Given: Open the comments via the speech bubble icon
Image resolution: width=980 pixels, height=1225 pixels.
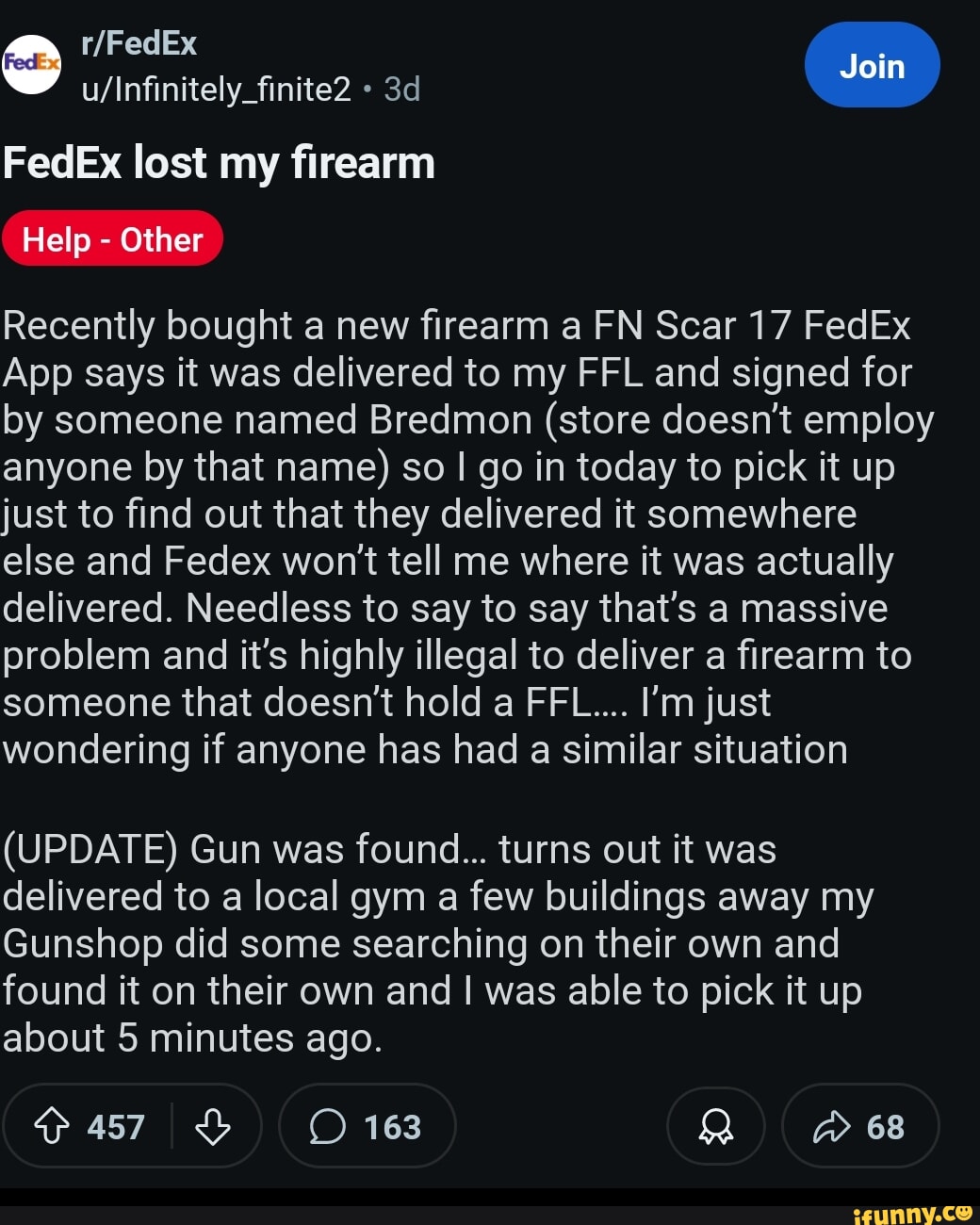Looking at the screenshot, I should [x=327, y=1126].
